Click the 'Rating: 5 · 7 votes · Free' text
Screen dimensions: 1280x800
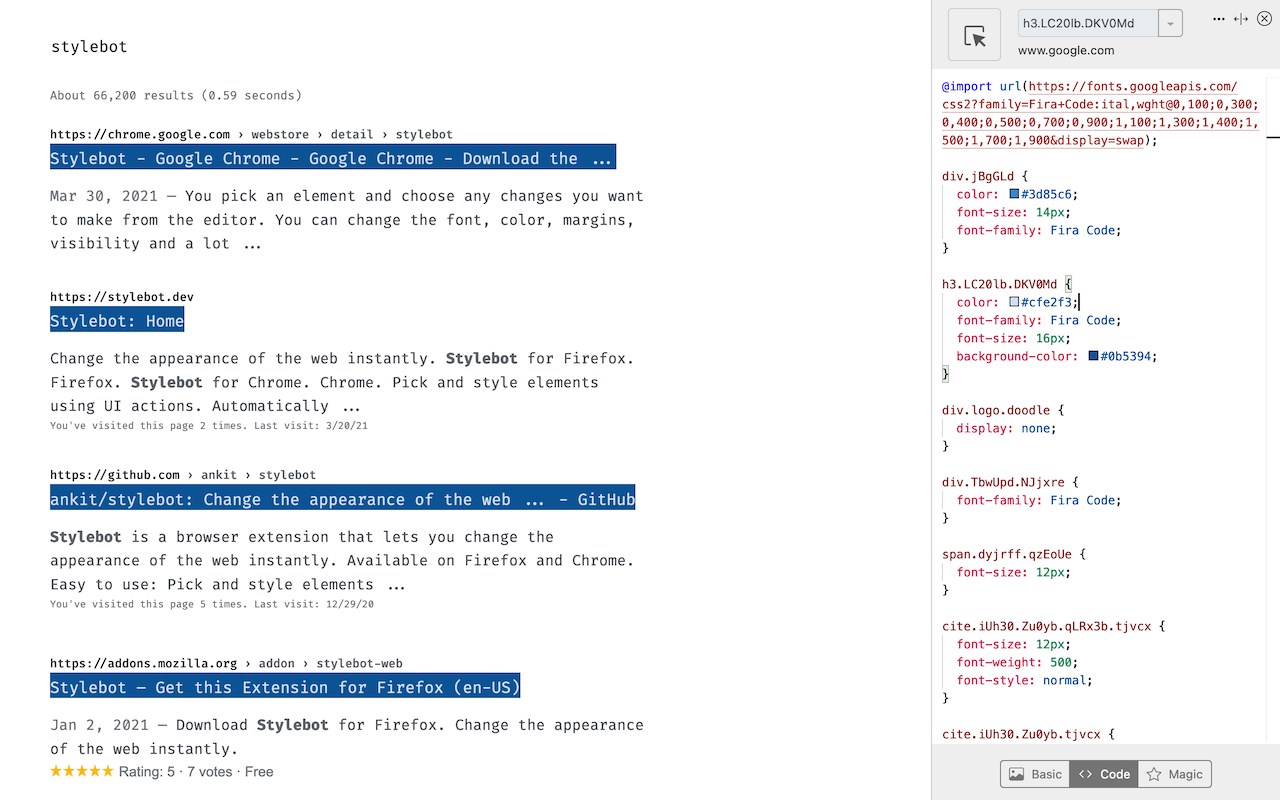tap(196, 772)
